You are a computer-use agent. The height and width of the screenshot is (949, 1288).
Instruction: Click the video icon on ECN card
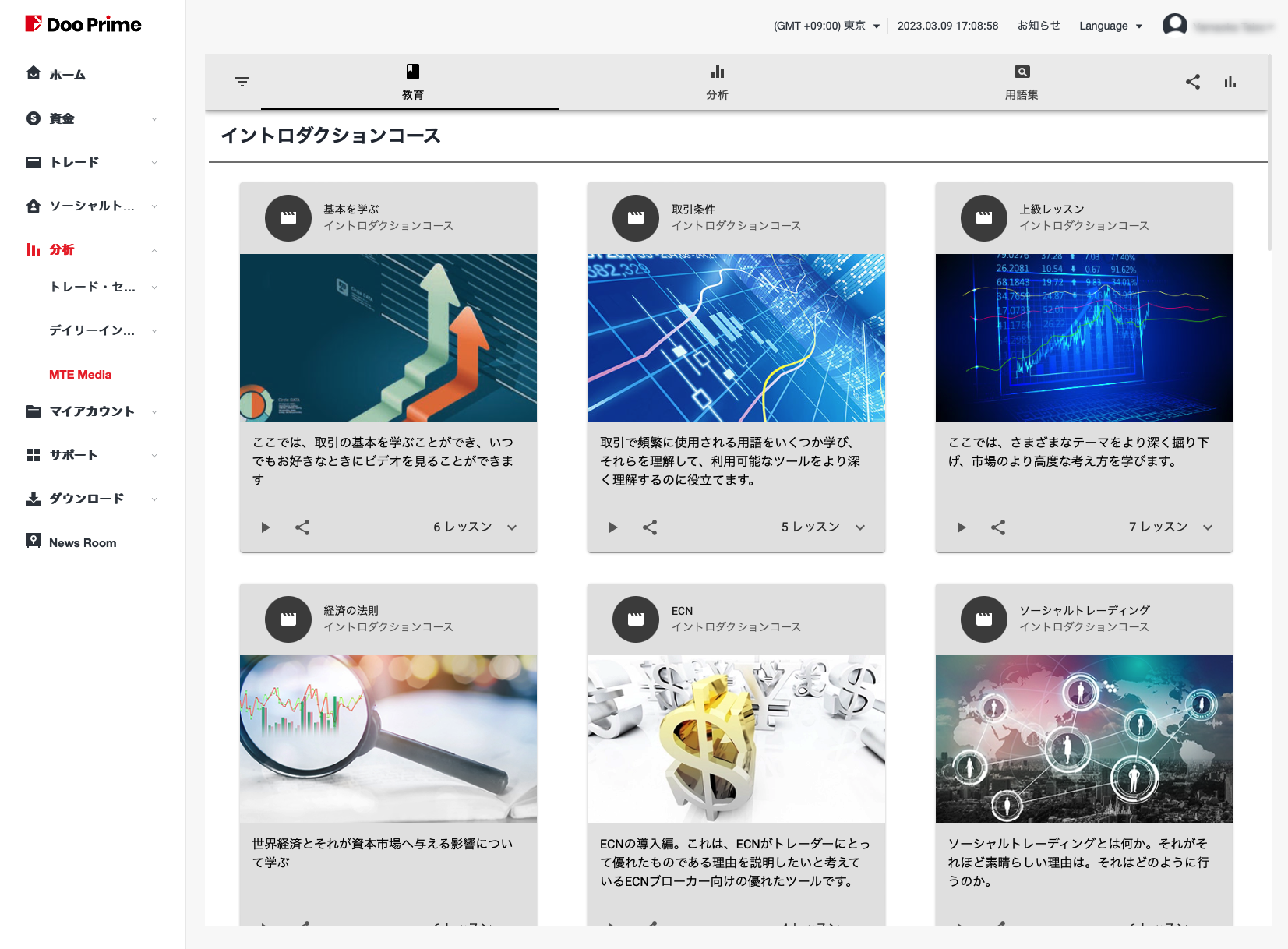(636, 619)
